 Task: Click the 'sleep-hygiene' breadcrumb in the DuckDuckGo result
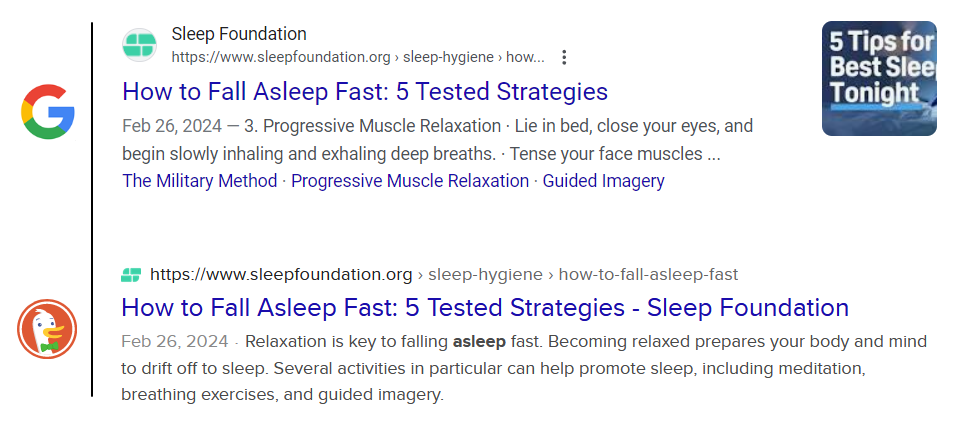(485, 275)
